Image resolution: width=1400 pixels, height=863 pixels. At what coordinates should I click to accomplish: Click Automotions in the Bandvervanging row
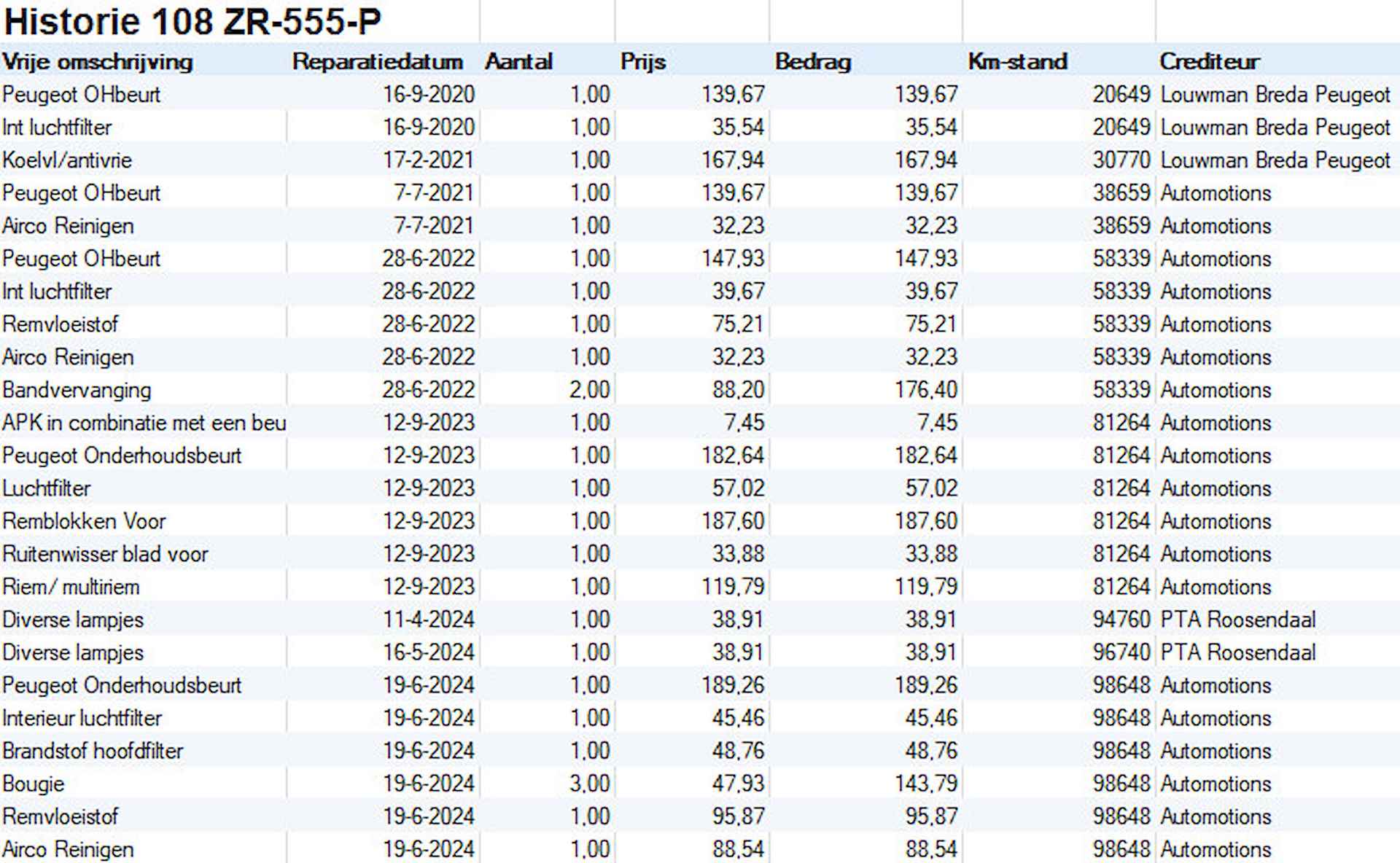click(1216, 389)
